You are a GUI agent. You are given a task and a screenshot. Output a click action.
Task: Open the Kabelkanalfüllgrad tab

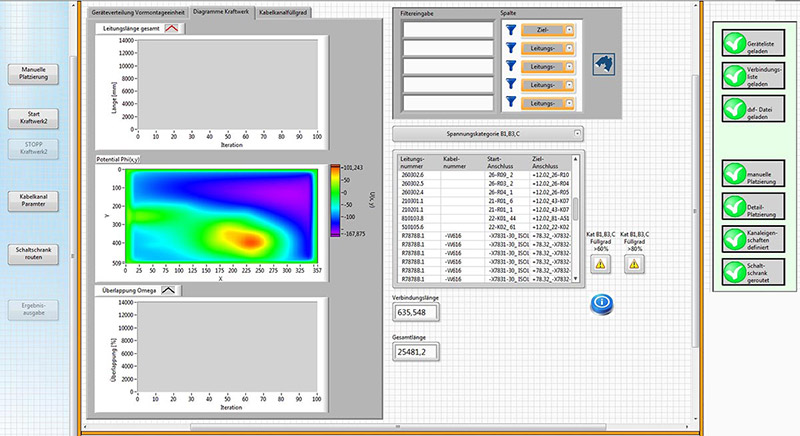click(x=283, y=12)
